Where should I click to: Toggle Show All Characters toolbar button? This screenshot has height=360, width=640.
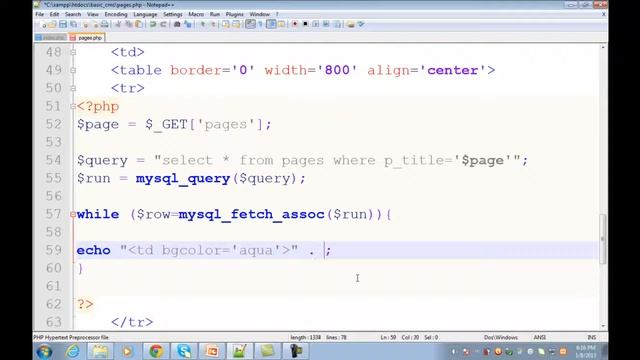point(260,24)
